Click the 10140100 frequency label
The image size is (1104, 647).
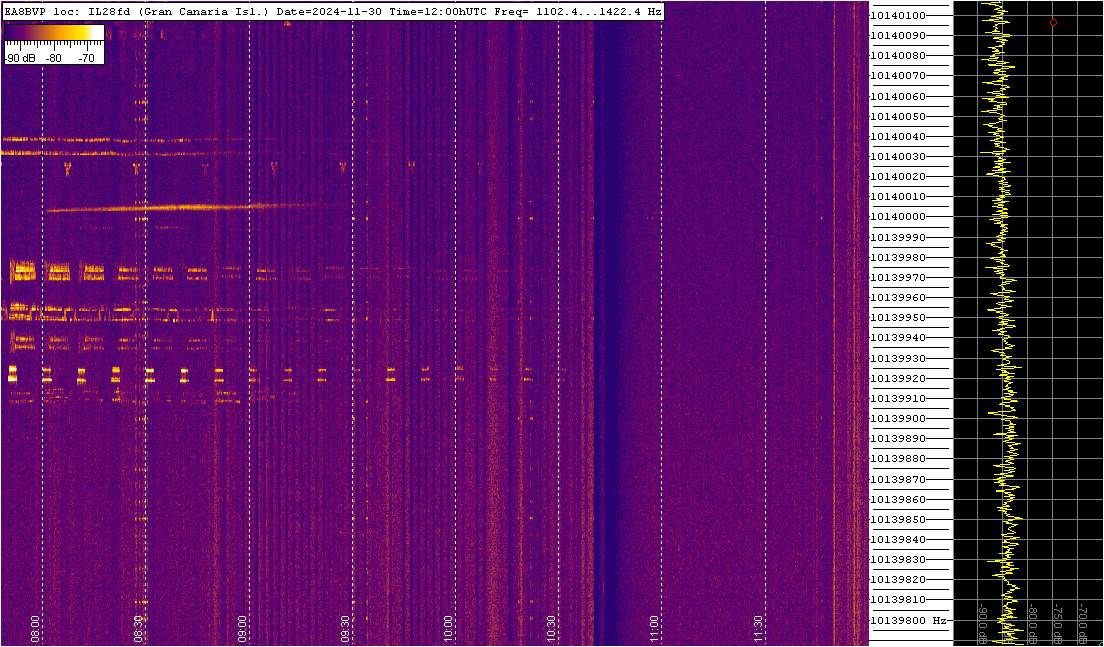click(x=898, y=15)
